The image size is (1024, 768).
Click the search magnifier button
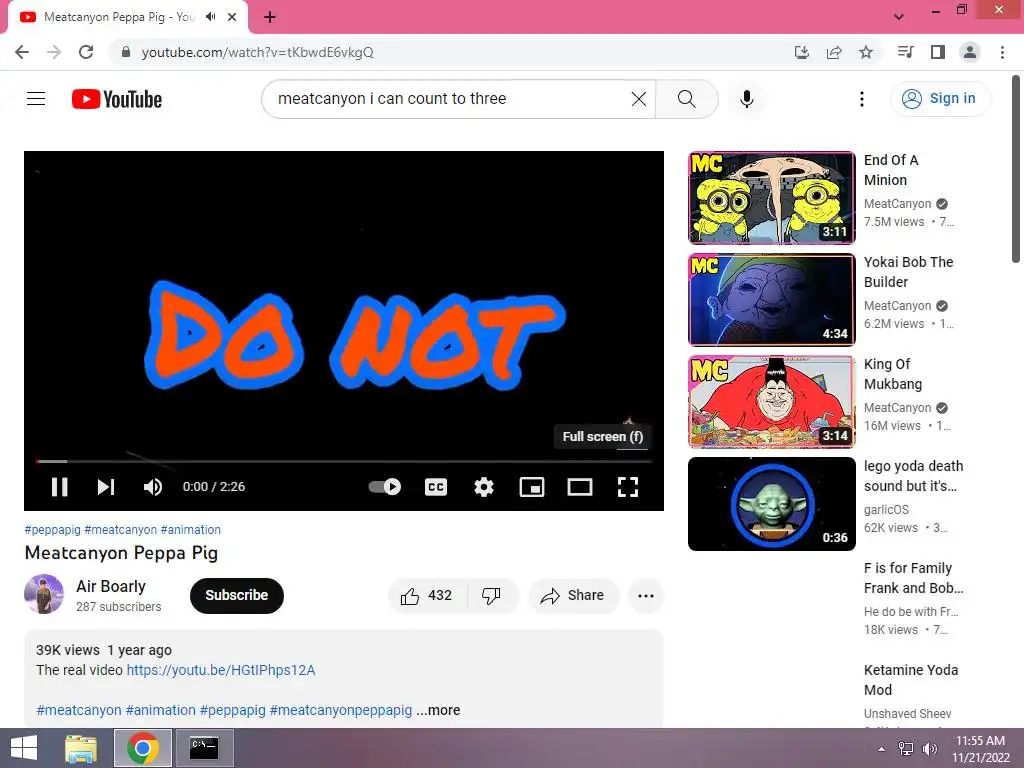tap(686, 99)
